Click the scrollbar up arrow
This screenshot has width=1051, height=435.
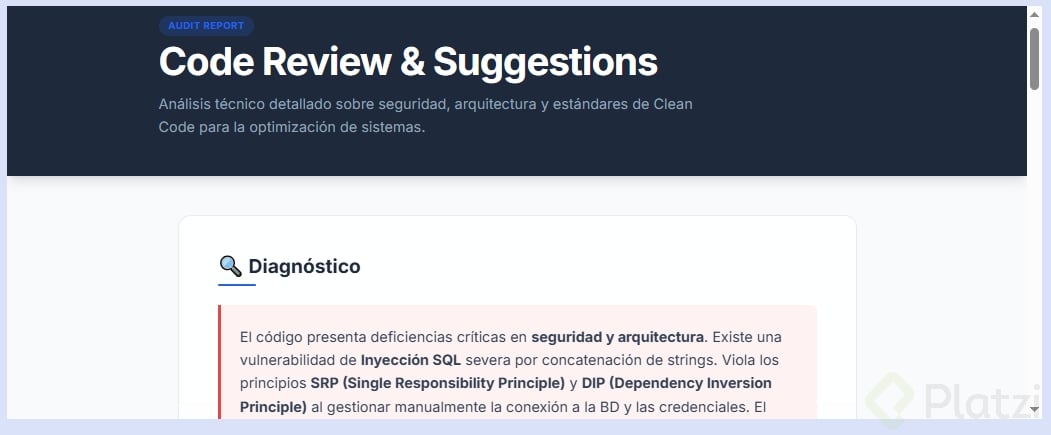1036,15
